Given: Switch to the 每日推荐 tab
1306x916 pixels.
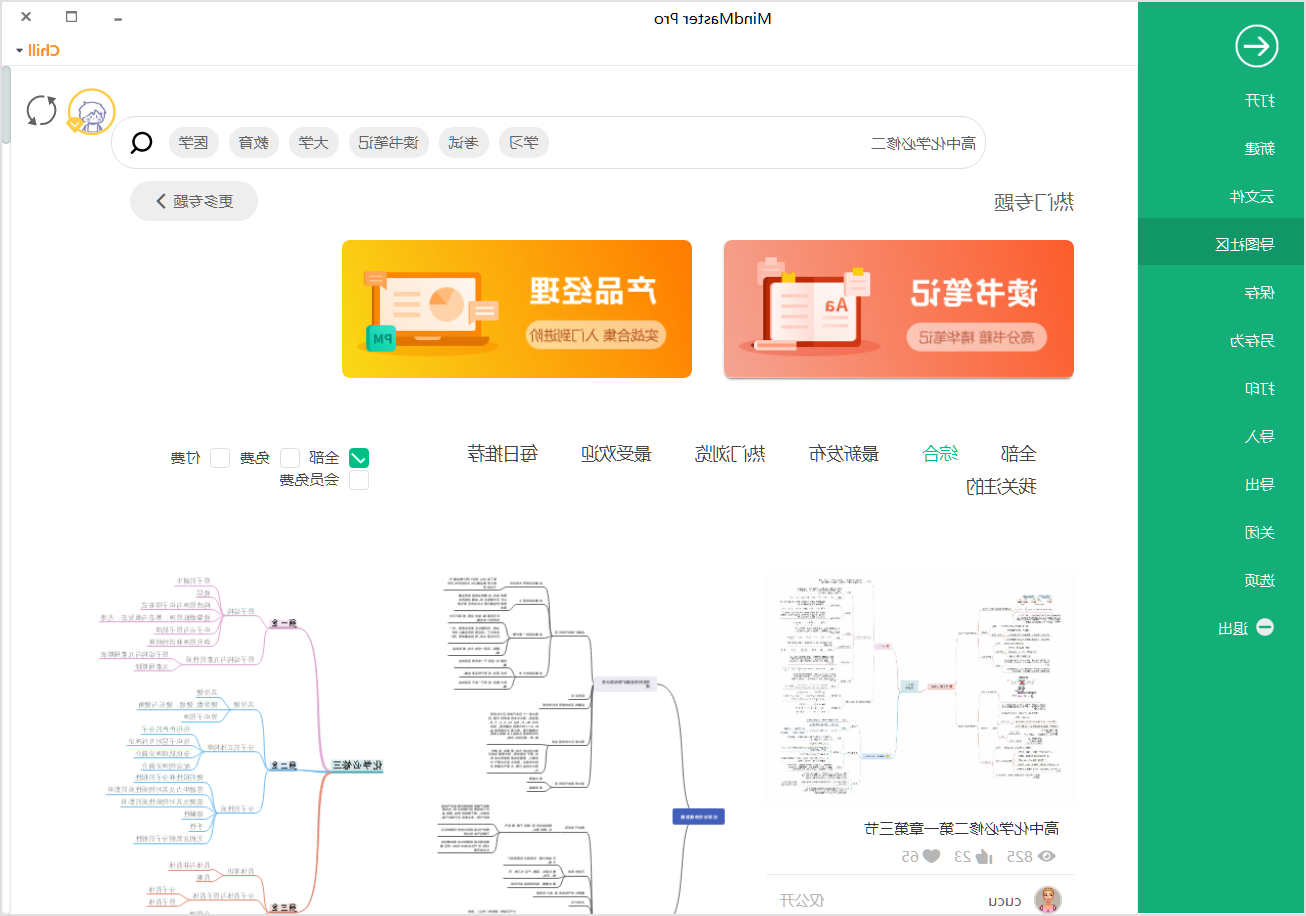Looking at the screenshot, I should click(x=503, y=453).
